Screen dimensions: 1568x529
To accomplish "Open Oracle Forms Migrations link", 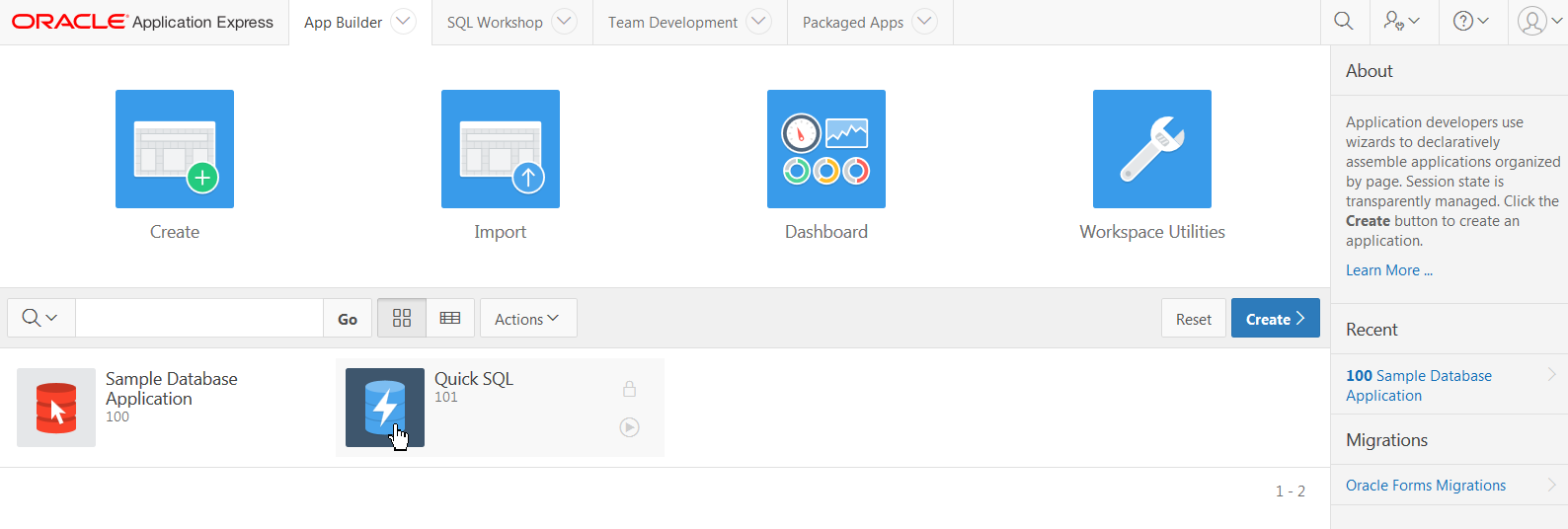I will (1426, 486).
